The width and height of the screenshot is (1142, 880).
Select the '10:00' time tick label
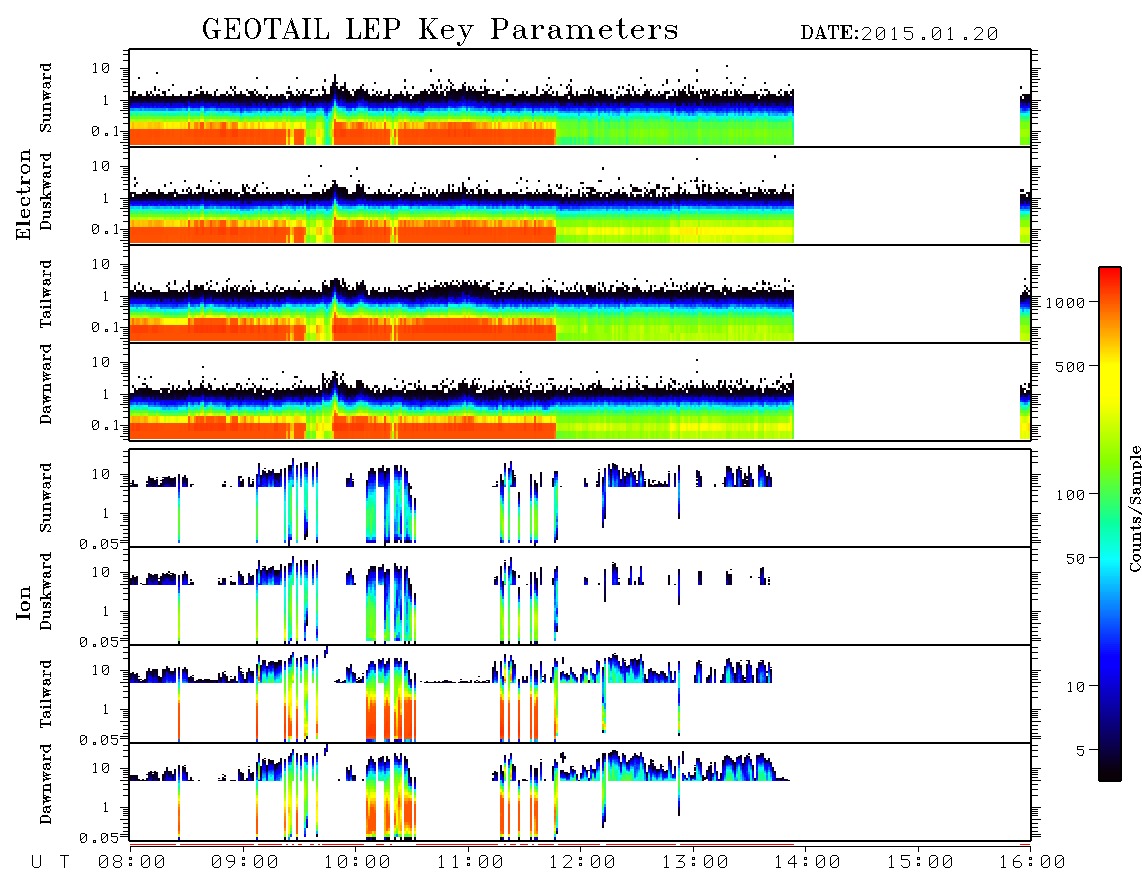pyautogui.click(x=358, y=862)
